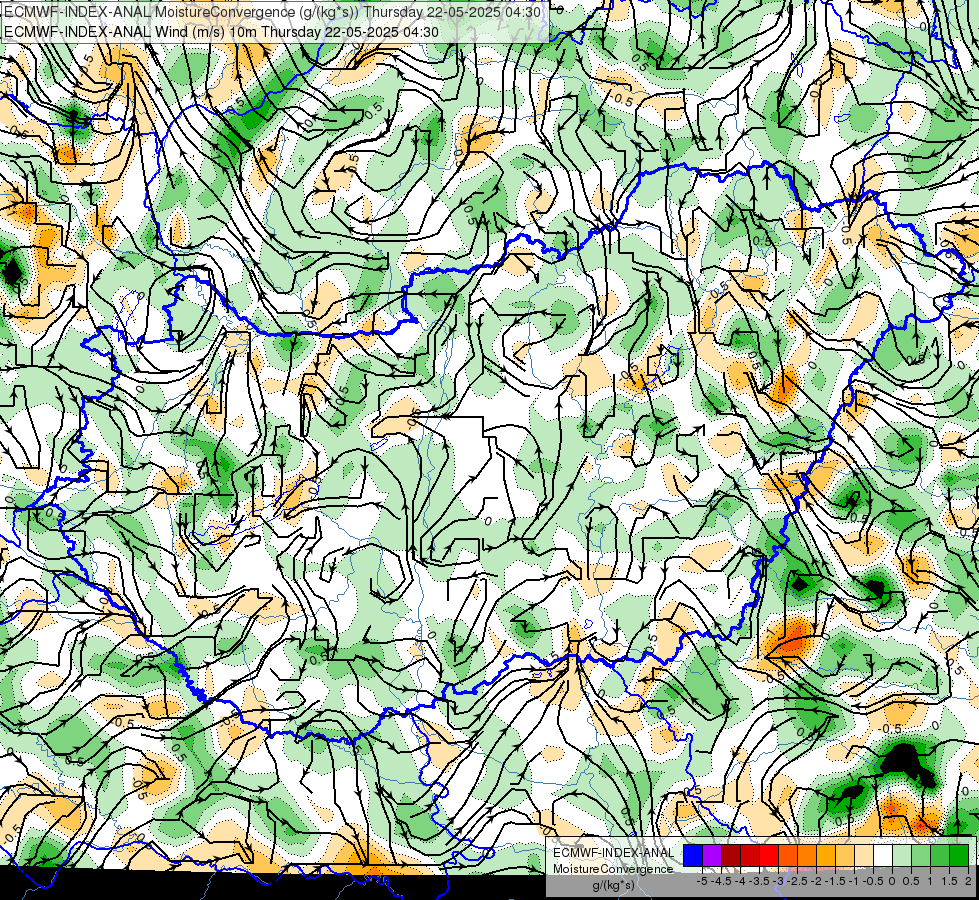
Task: Pick the light green swatch between 0.5 and 1
Action: pos(921,856)
